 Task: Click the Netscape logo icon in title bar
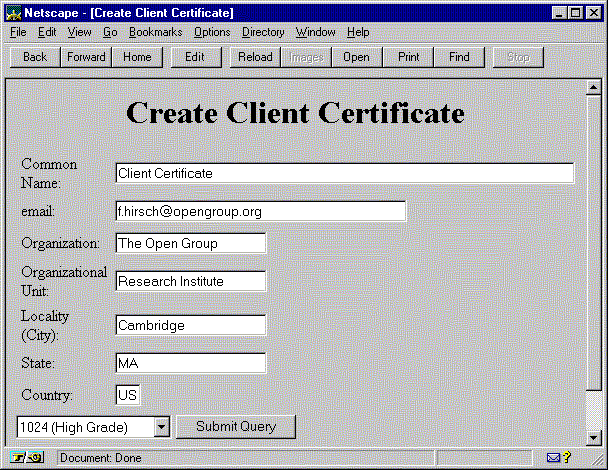pyautogui.click(x=13, y=13)
